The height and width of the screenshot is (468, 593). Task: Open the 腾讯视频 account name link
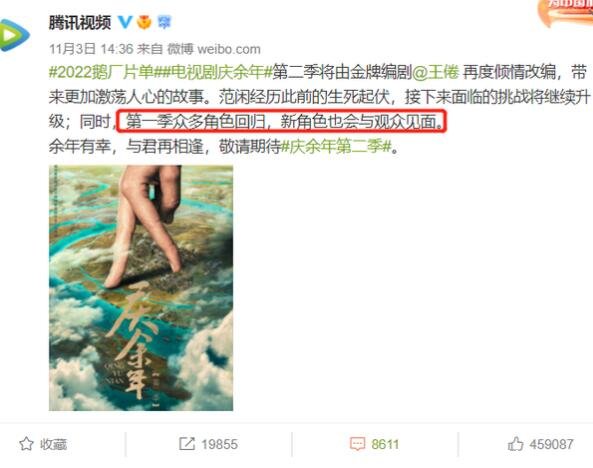(x=80, y=23)
